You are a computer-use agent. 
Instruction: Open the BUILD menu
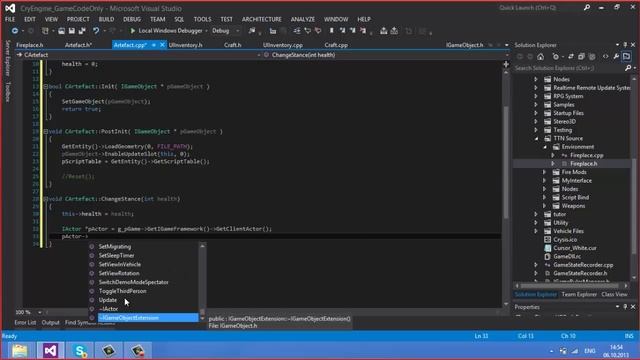(106, 19)
